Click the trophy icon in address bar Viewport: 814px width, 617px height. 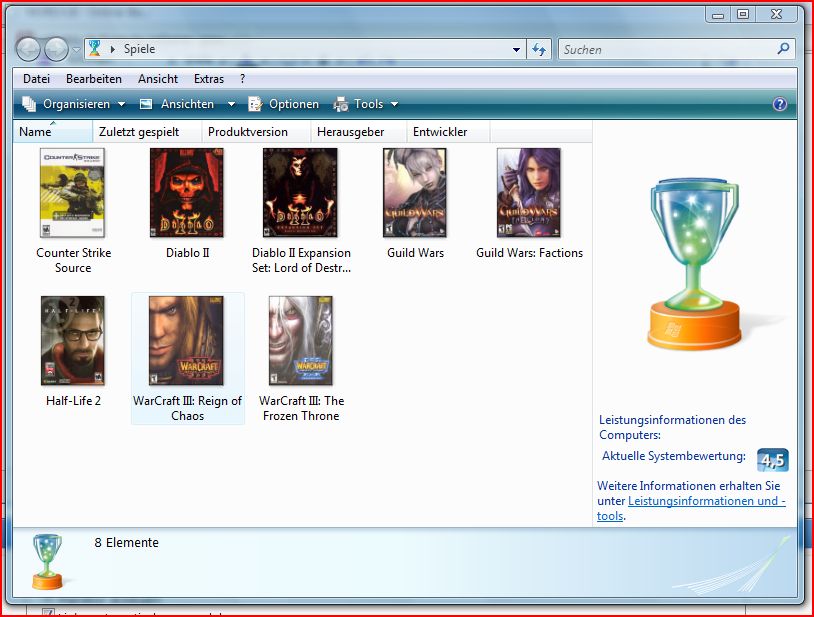coord(94,48)
